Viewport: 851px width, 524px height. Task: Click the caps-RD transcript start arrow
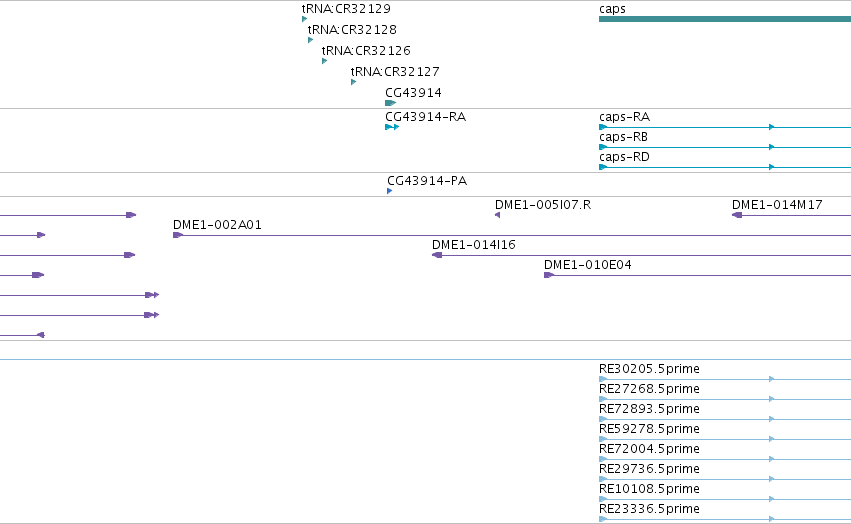pyautogui.click(x=603, y=167)
